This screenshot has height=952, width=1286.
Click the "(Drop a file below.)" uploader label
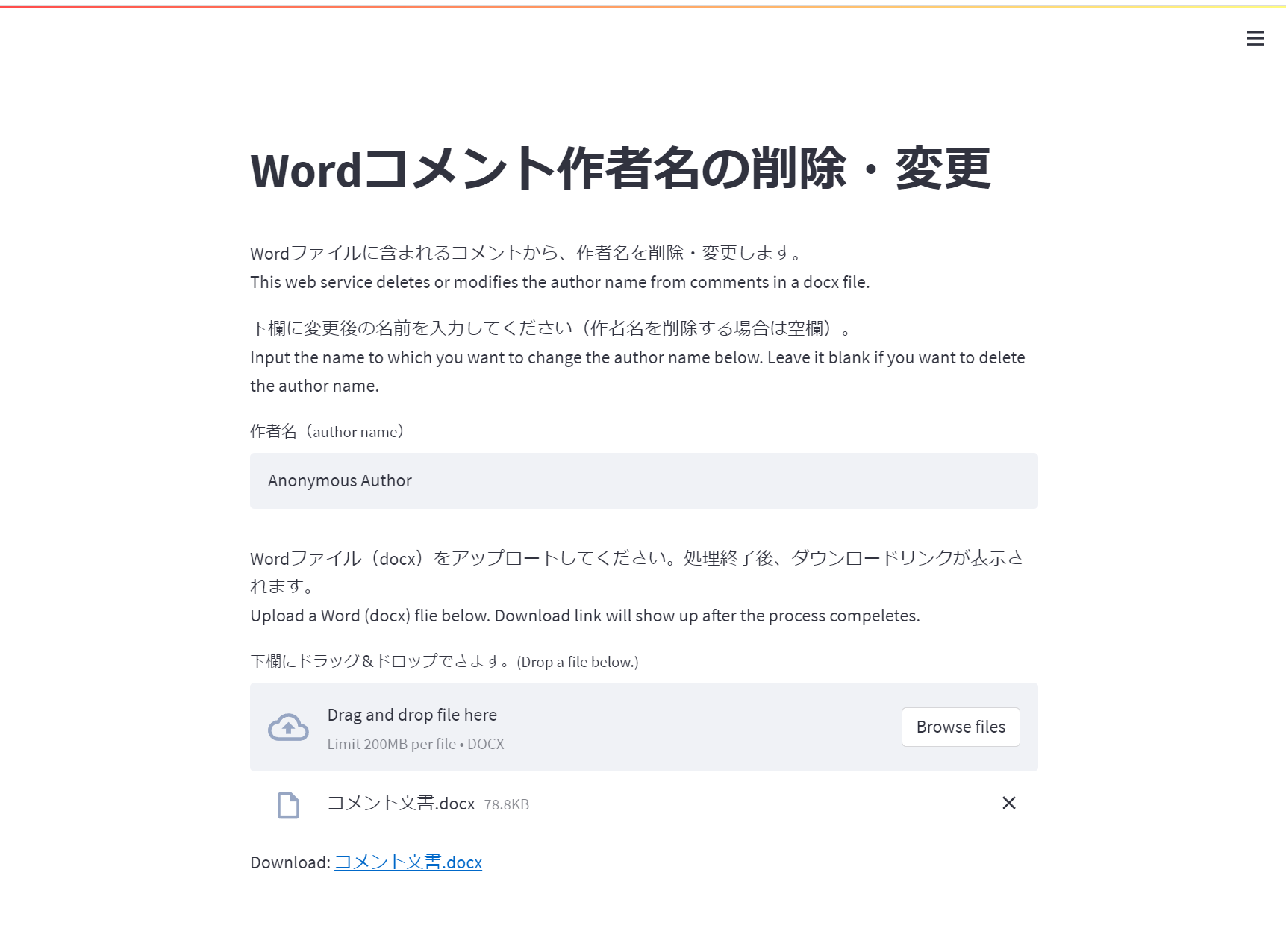click(444, 662)
